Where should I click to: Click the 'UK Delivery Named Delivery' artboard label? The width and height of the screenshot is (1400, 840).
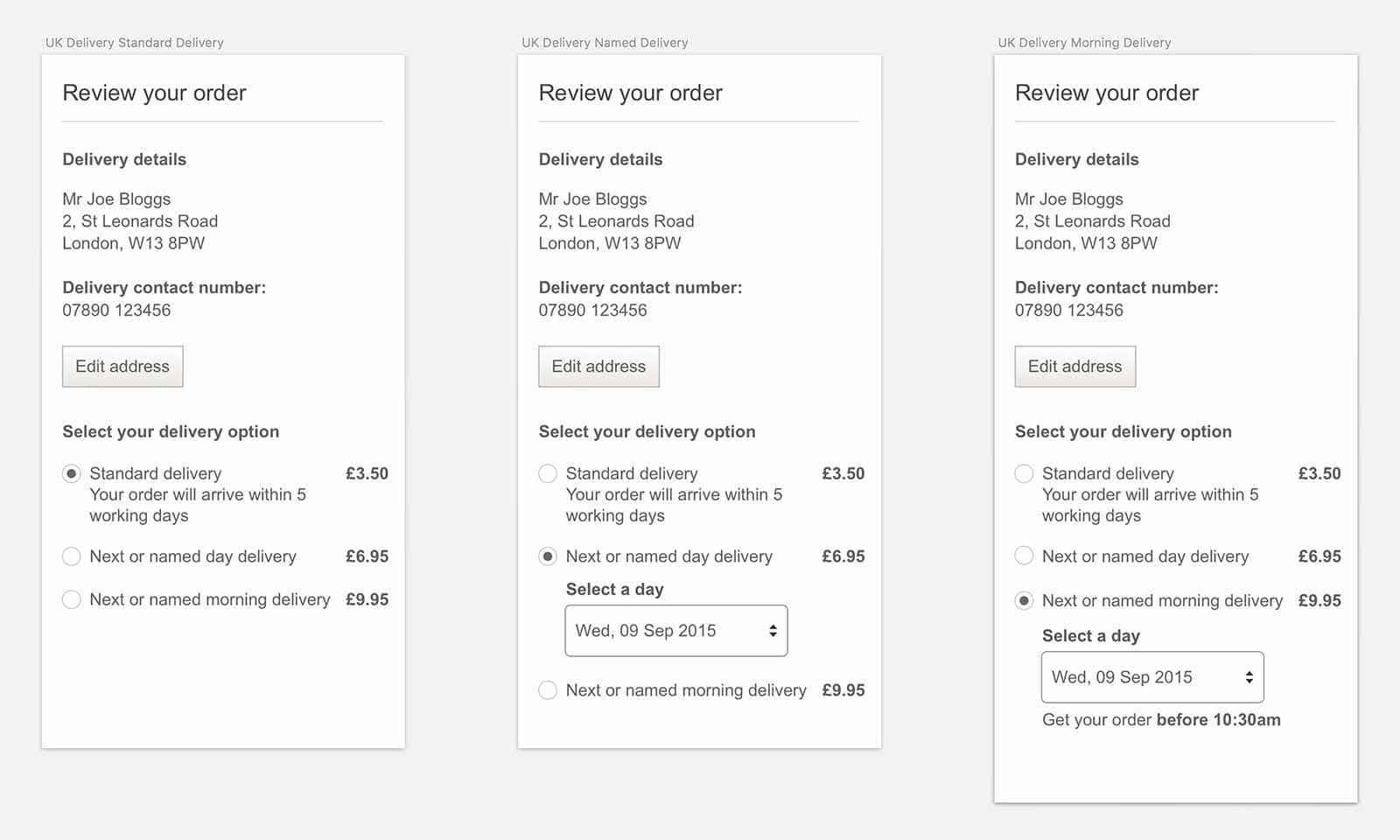pyautogui.click(x=605, y=43)
